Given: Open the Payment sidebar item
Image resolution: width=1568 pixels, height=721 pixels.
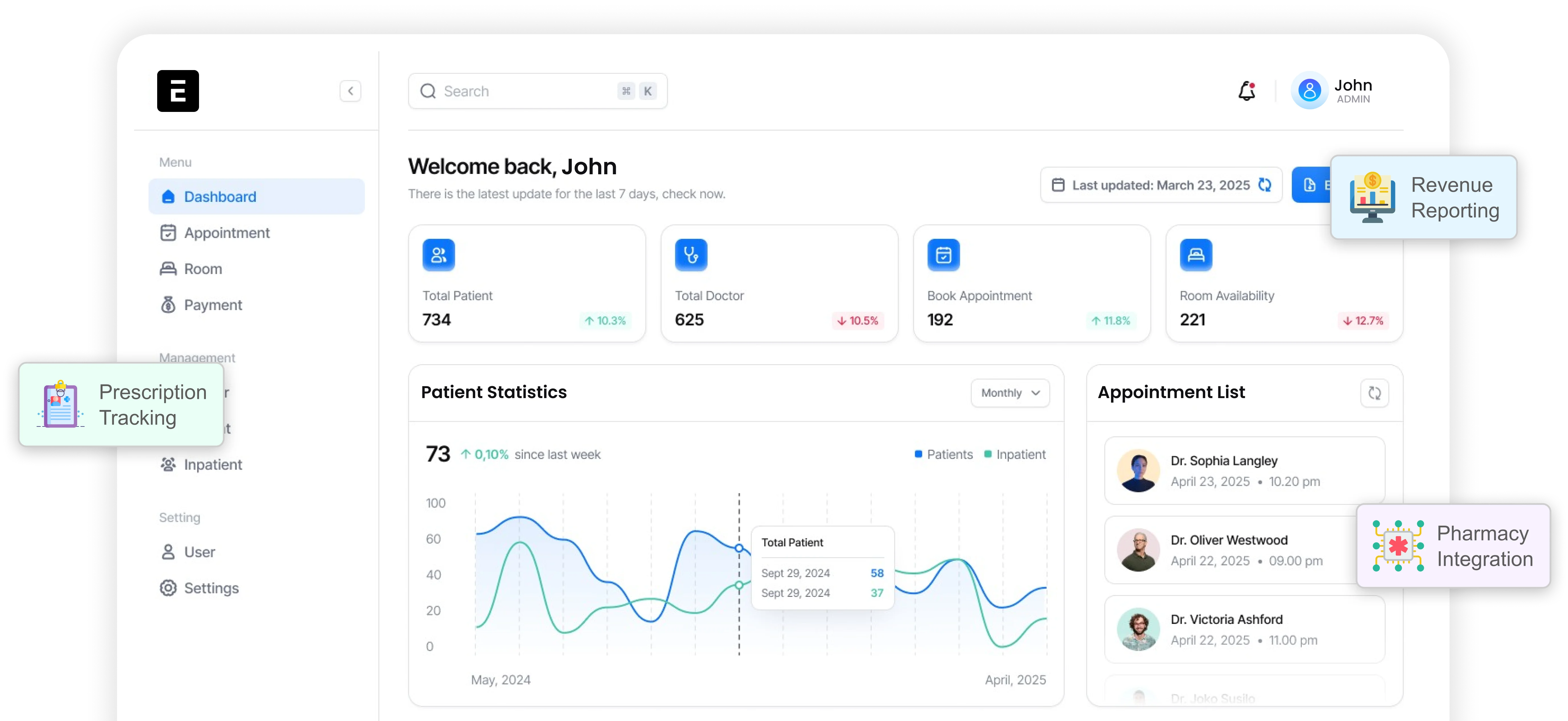Looking at the screenshot, I should point(212,304).
